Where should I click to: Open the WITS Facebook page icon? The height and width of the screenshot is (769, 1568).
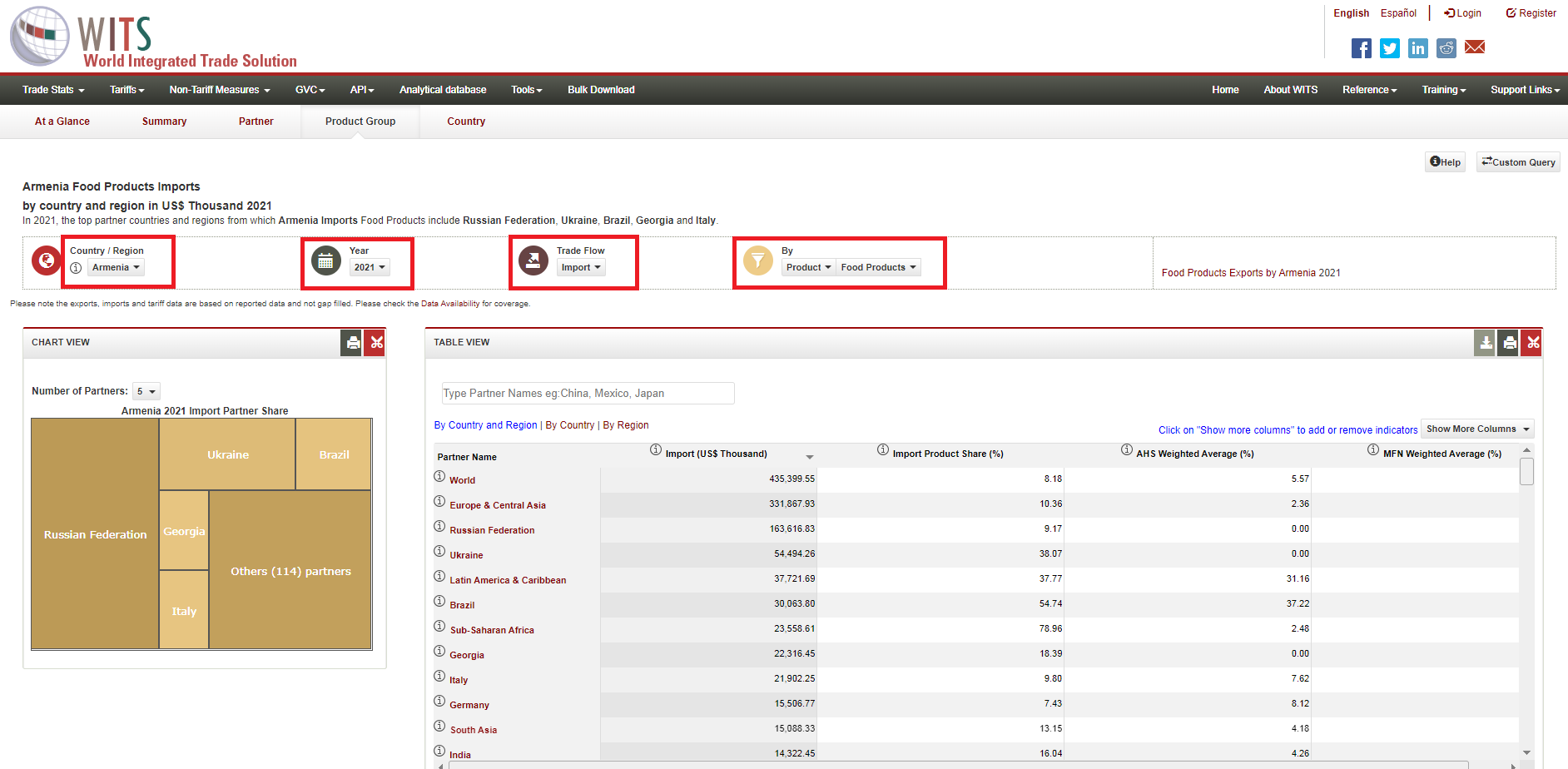pos(1361,48)
